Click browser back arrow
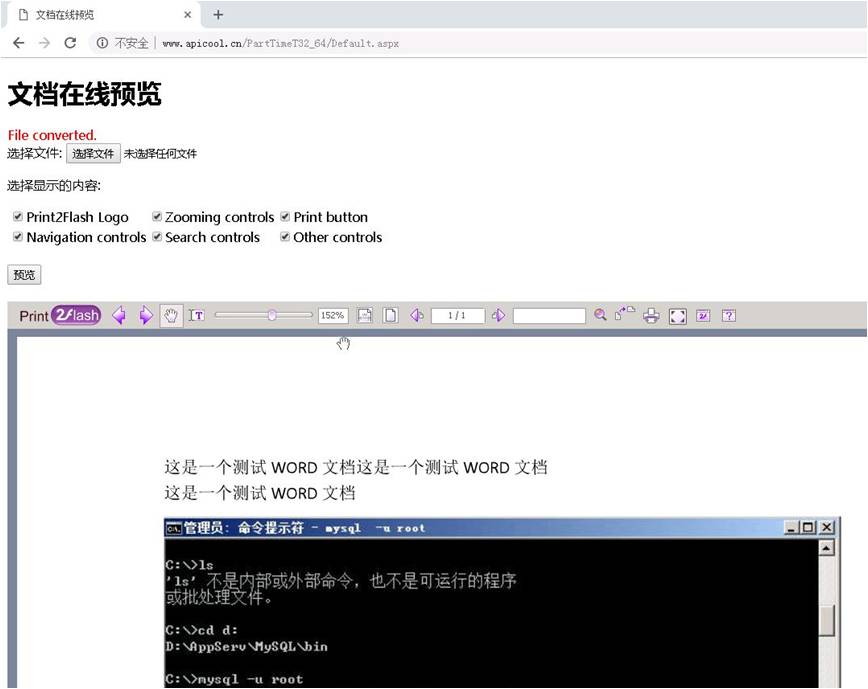 (18, 43)
